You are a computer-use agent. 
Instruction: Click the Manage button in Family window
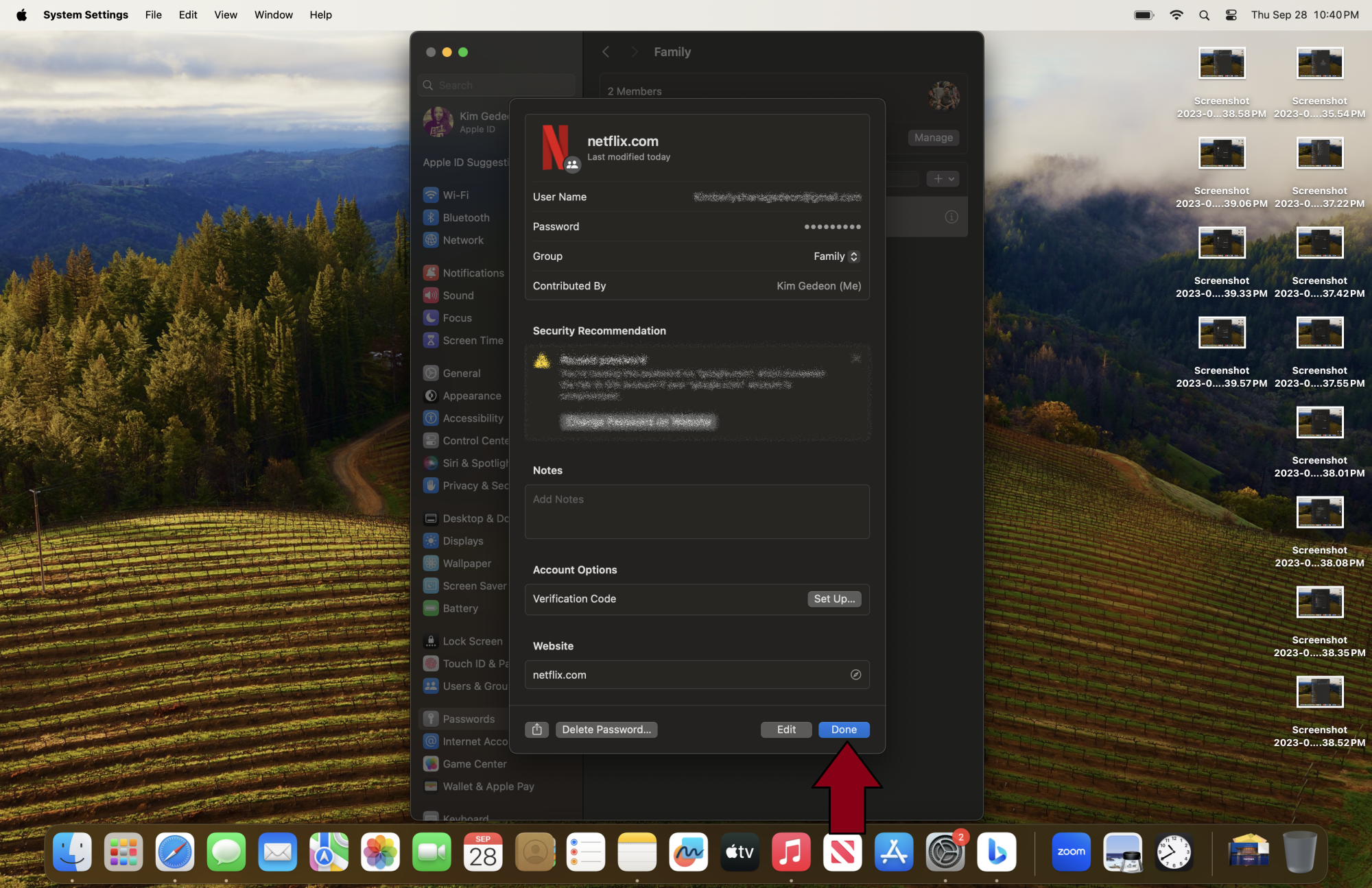point(934,138)
